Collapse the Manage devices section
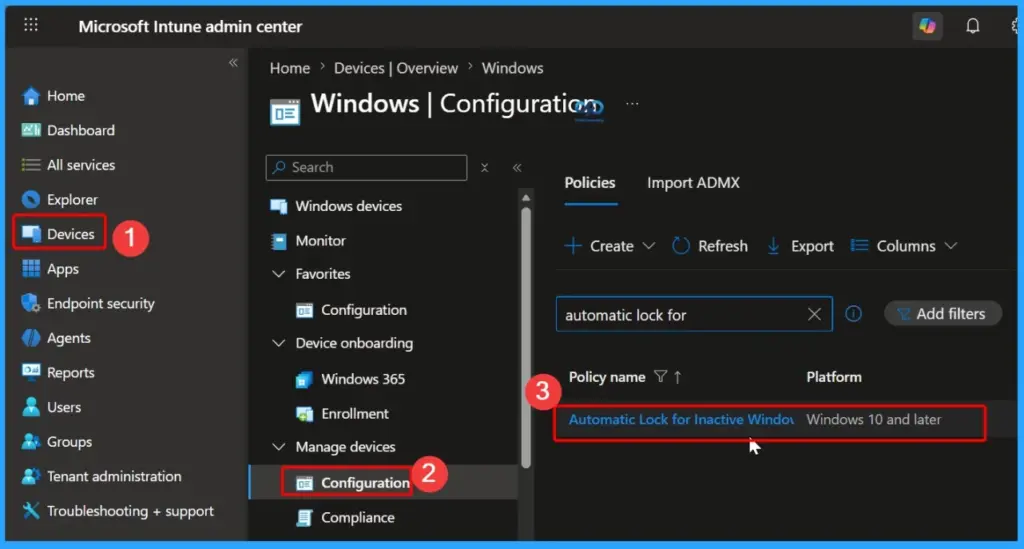1024x549 pixels. [278, 447]
